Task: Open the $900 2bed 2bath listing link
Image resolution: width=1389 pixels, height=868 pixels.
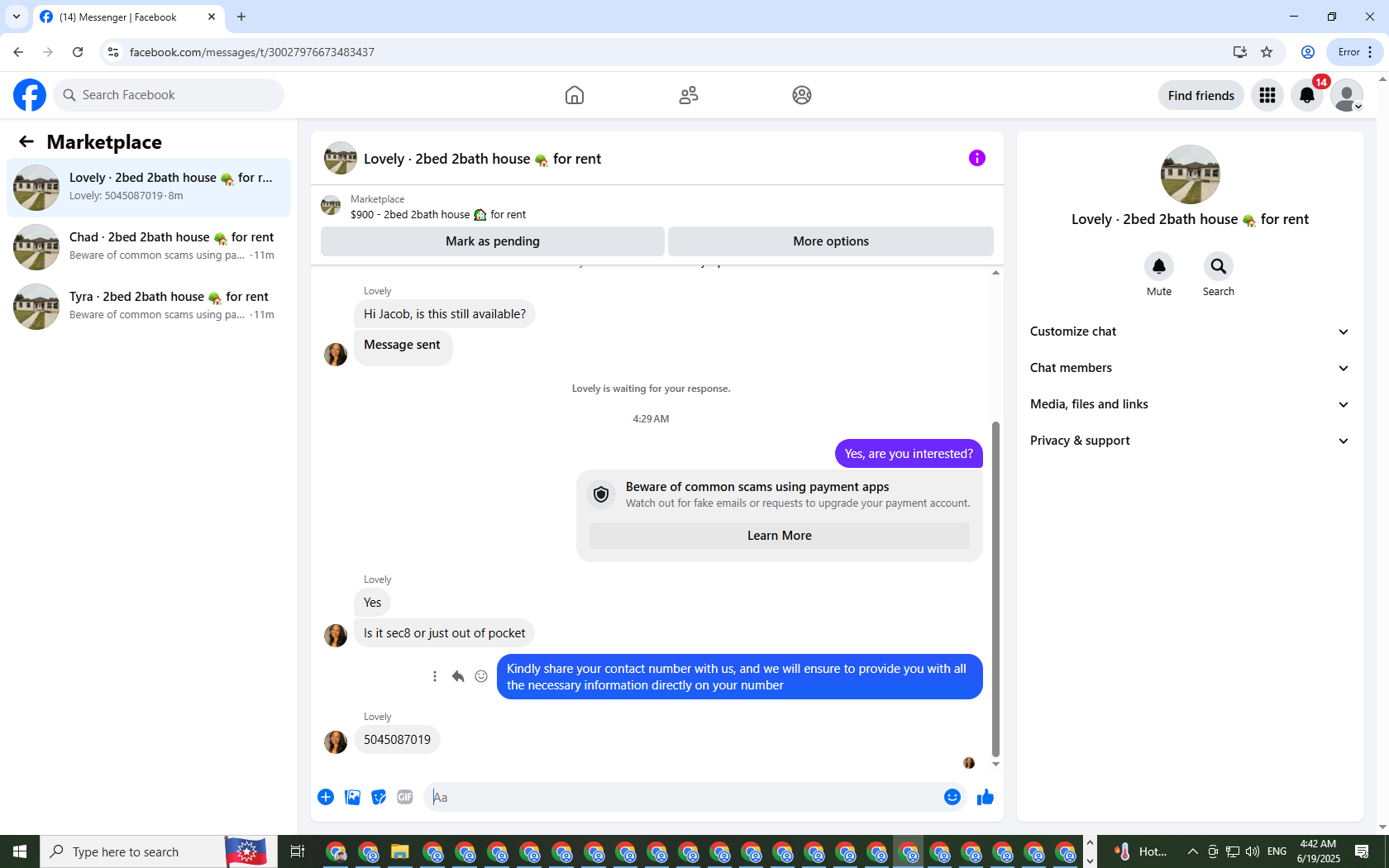Action: [x=437, y=215]
